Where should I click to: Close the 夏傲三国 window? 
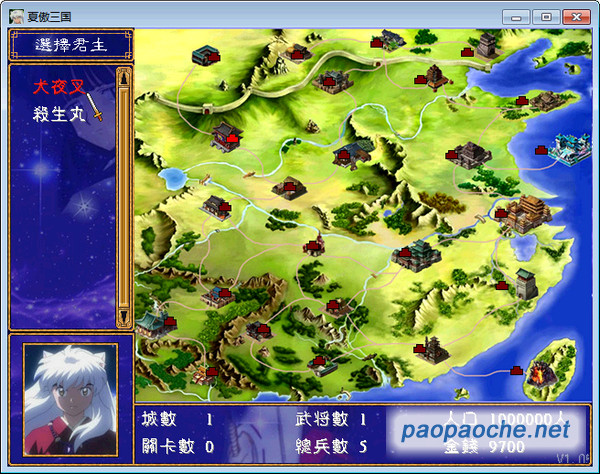[576, 17]
